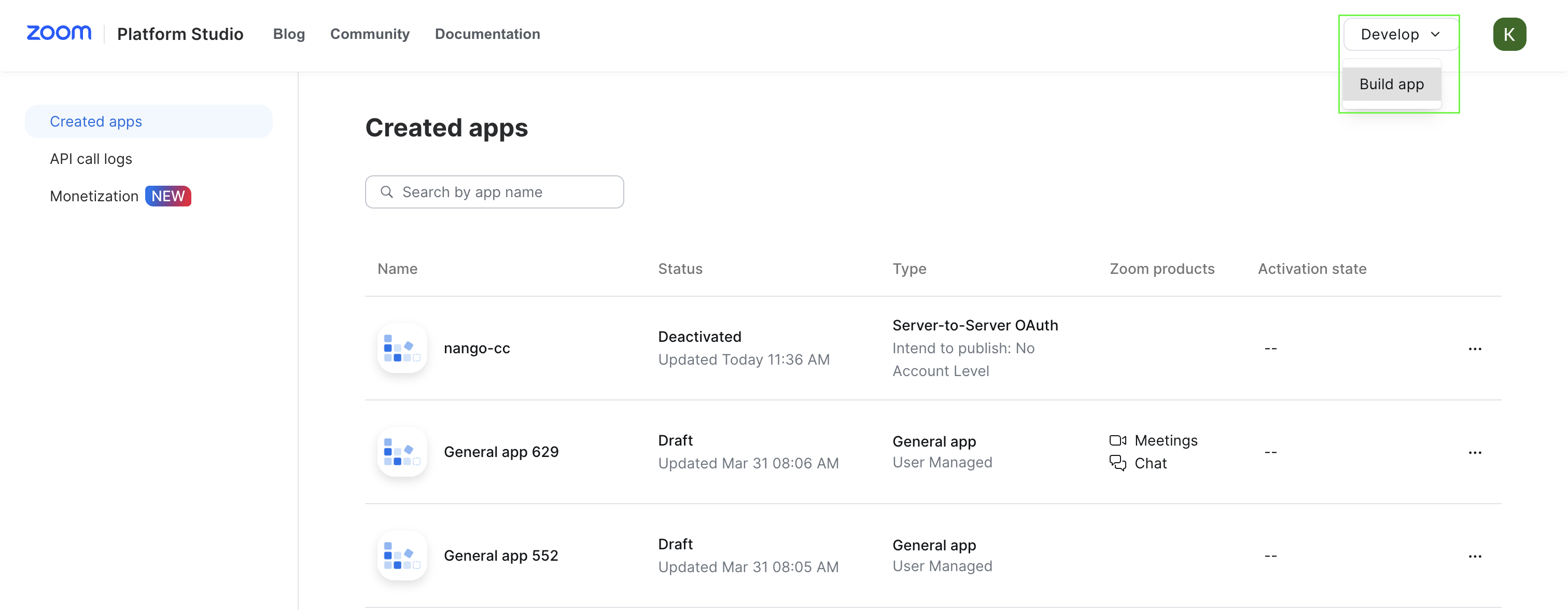Click the Created apps page heading

(446, 128)
